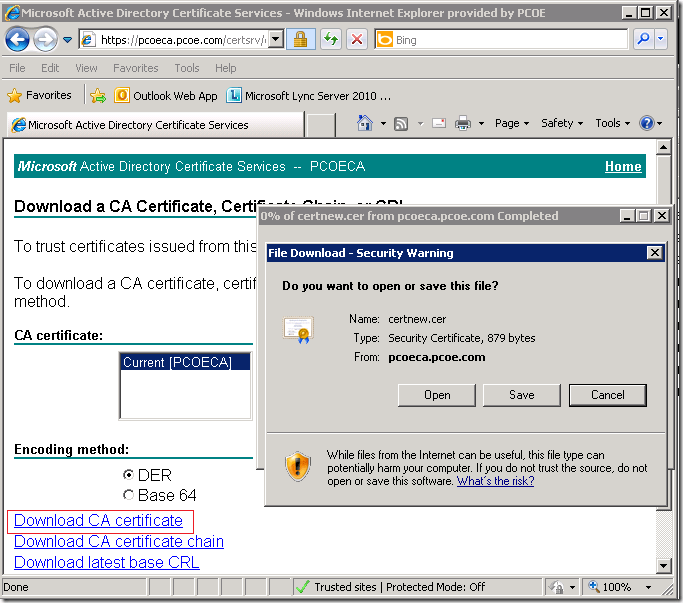Click Save in File Download dialog

tap(521, 395)
